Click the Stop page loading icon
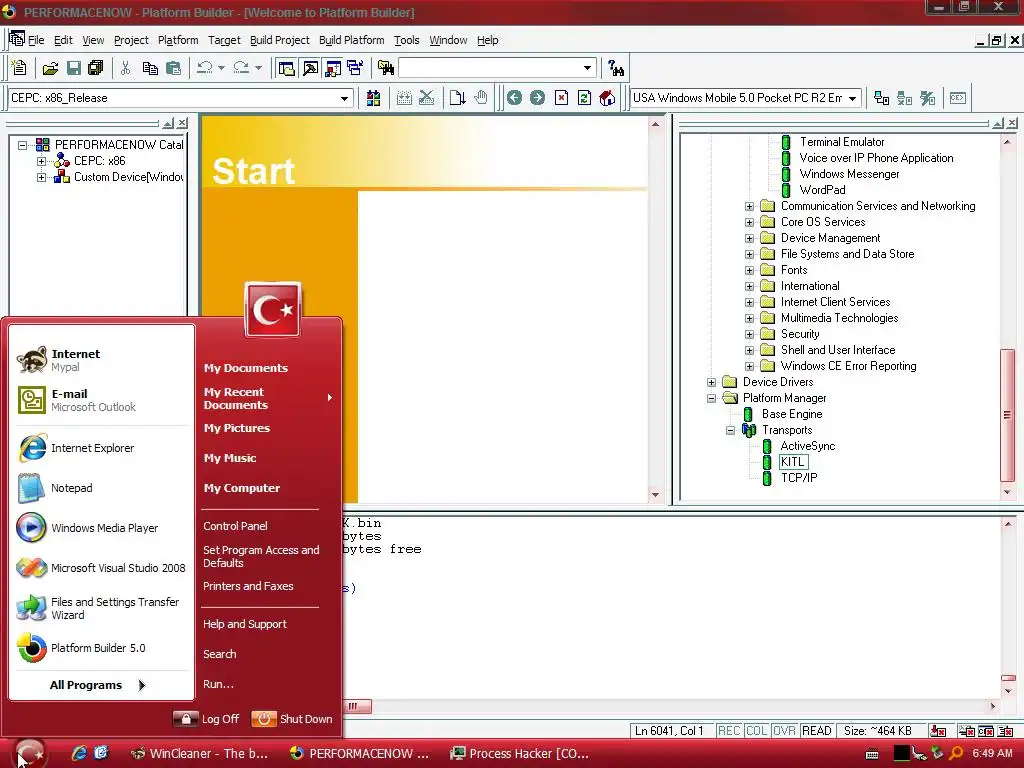The width and height of the screenshot is (1024, 768). click(x=561, y=98)
